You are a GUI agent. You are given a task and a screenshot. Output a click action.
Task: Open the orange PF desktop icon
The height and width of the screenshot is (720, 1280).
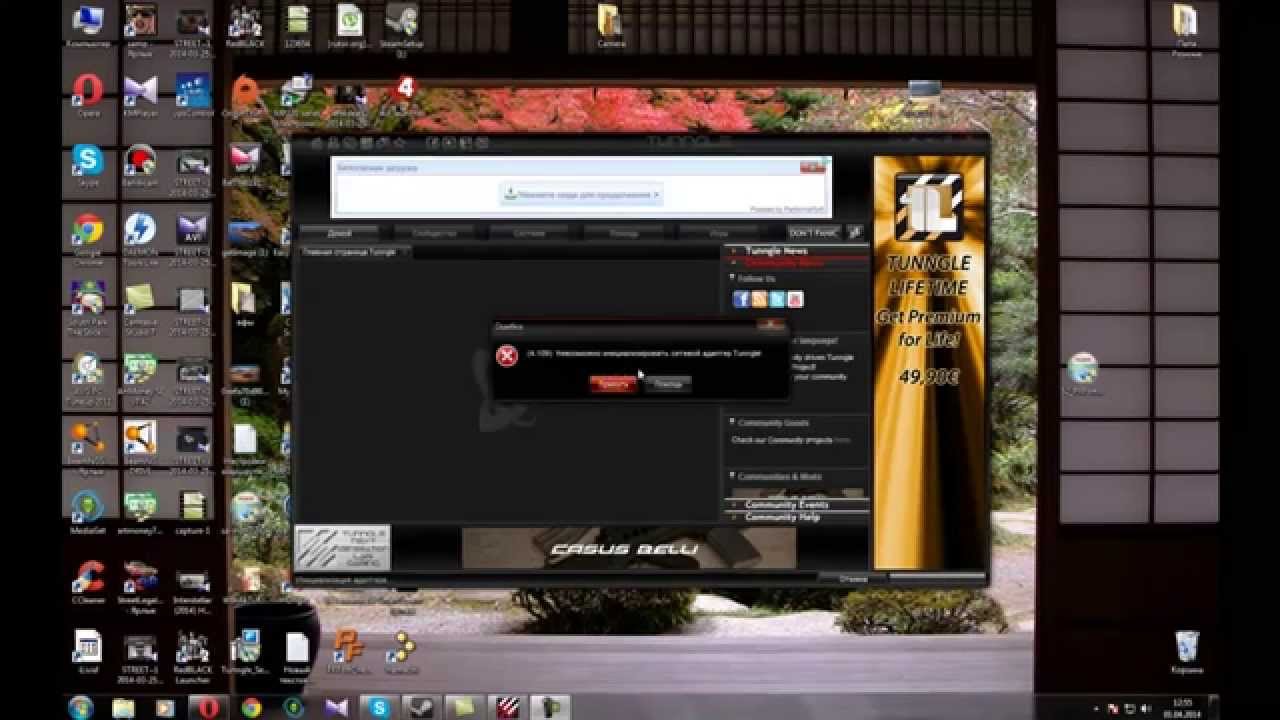click(349, 650)
